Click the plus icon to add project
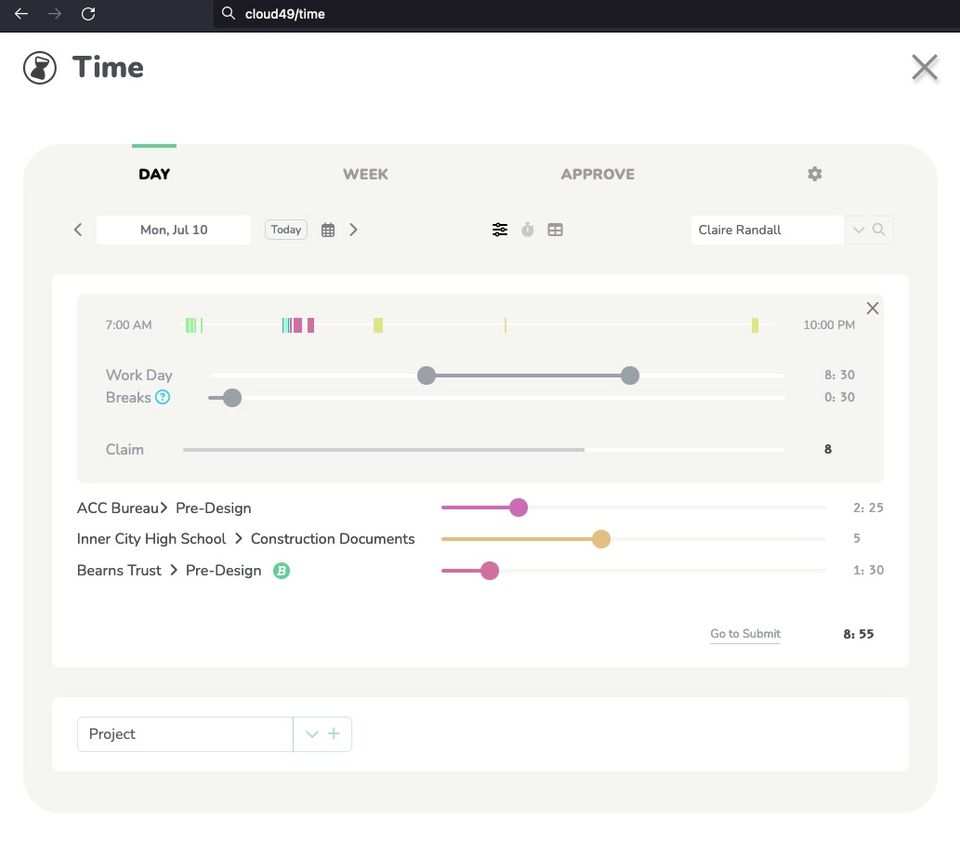This screenshot has width=960, height=844. pos(334,734)
